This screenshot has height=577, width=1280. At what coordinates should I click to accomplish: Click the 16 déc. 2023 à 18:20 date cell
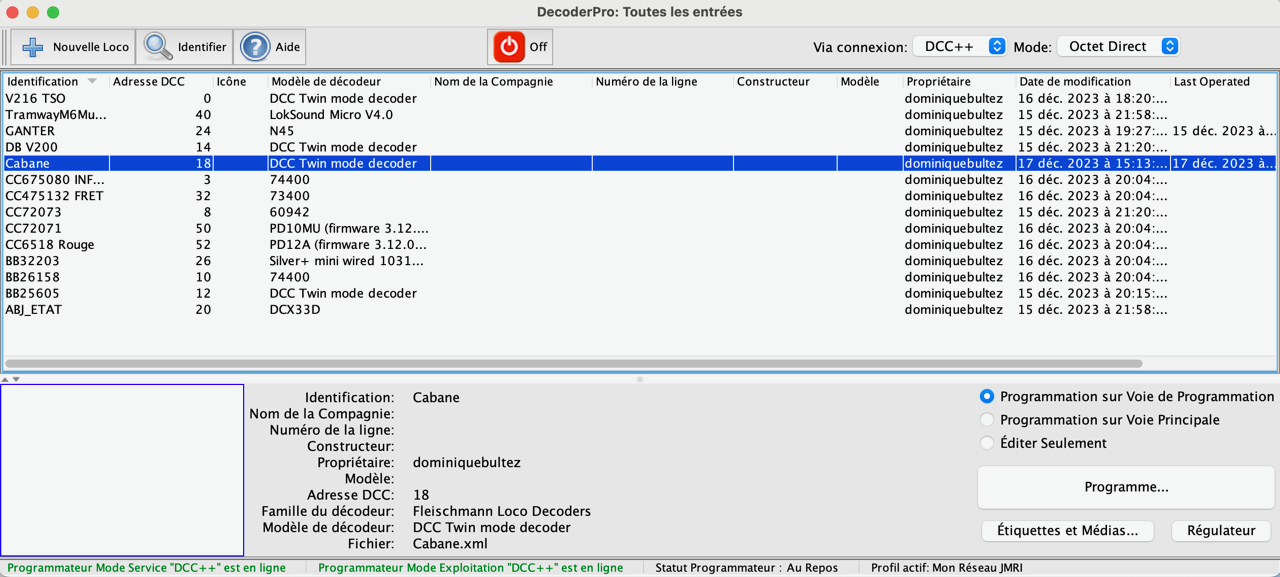pos(1093,99)
